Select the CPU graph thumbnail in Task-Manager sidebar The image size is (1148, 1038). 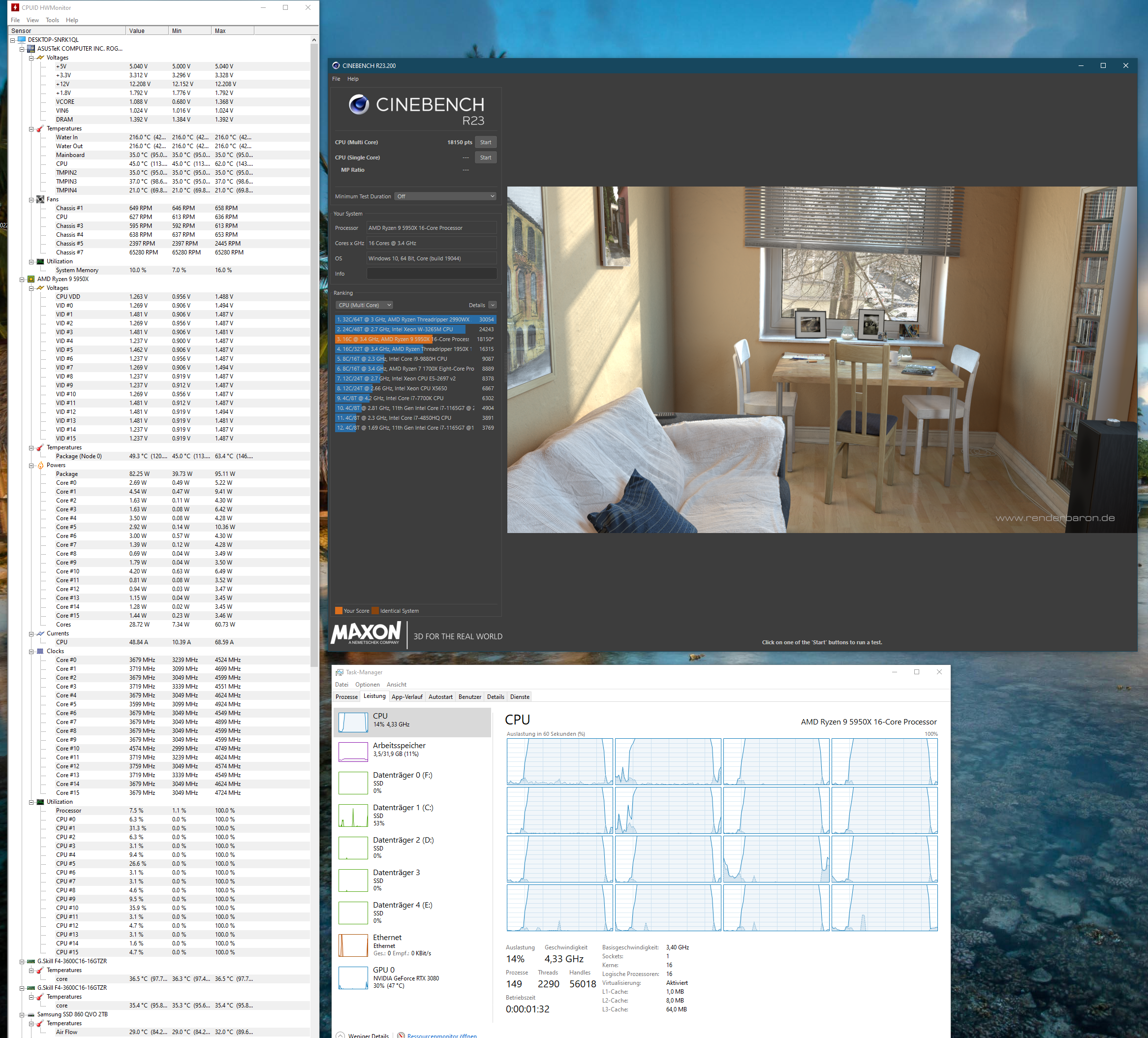(x=353, y=723)
